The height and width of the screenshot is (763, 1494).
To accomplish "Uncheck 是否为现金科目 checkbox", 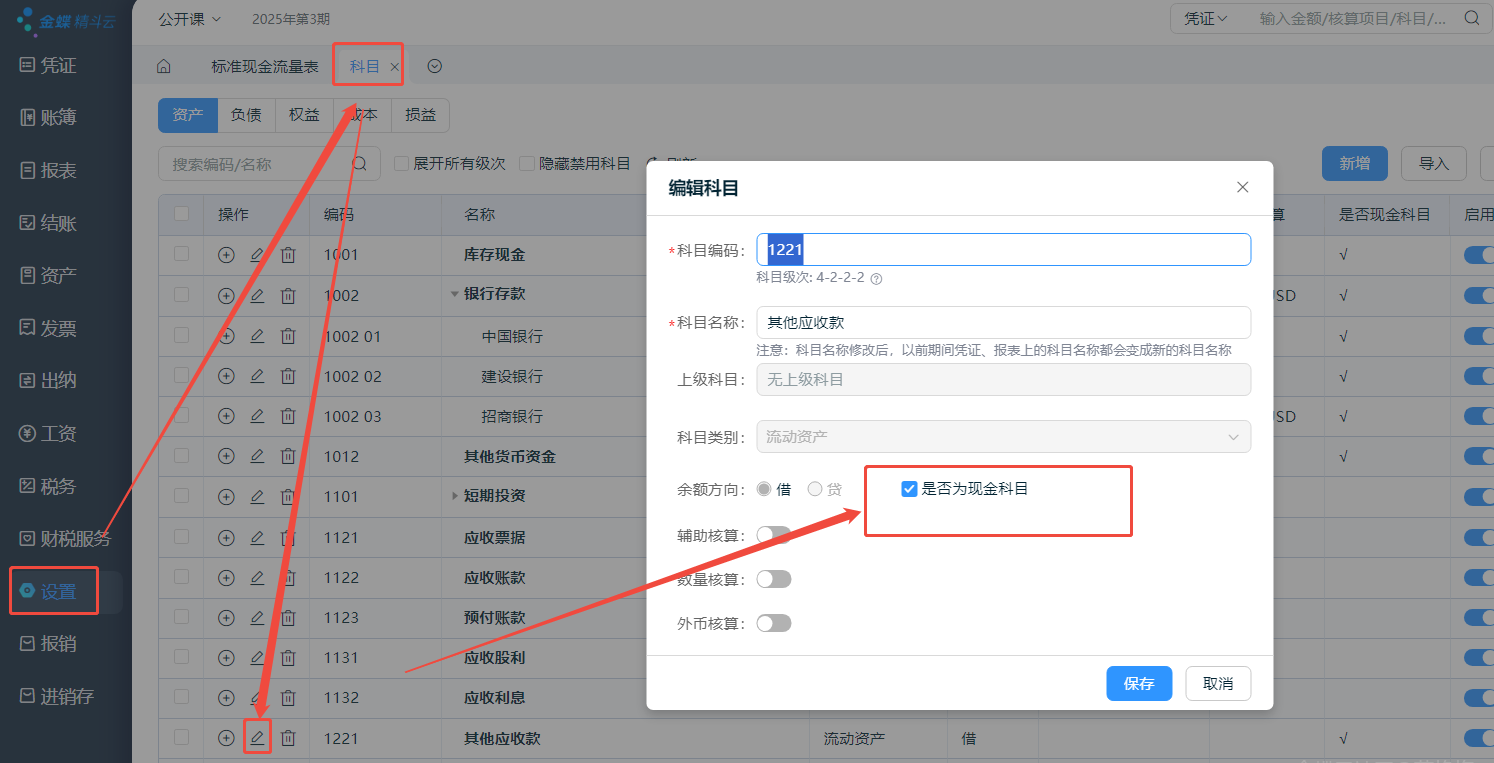I will pos(909,489).
